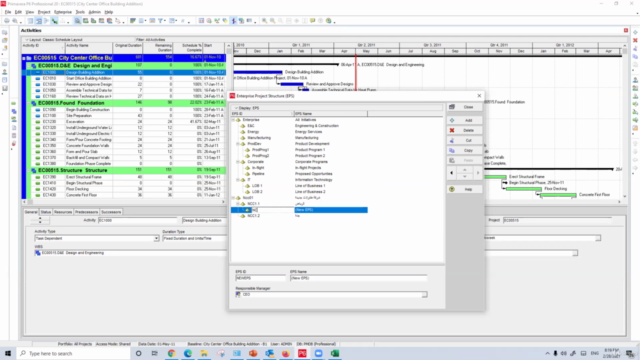The width and height of the screenshot is (640, 360).
Task: Click the Gantt Chart view icon in the toolbar
Action: pyautogui.click(x=38, y=21)
